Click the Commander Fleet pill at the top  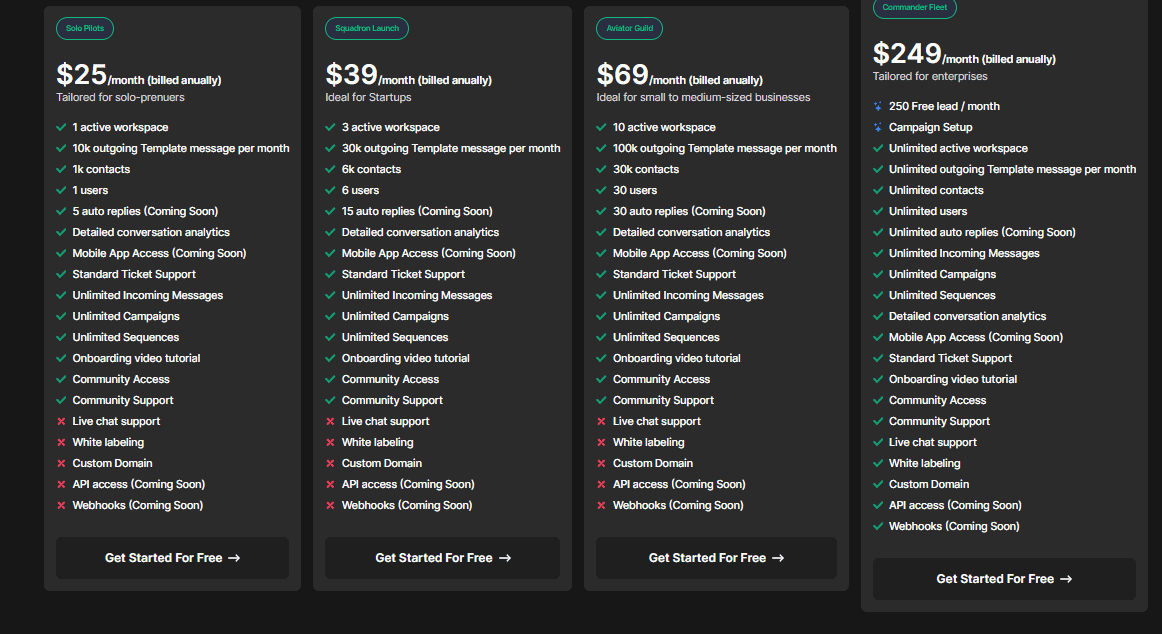(914, 7)
